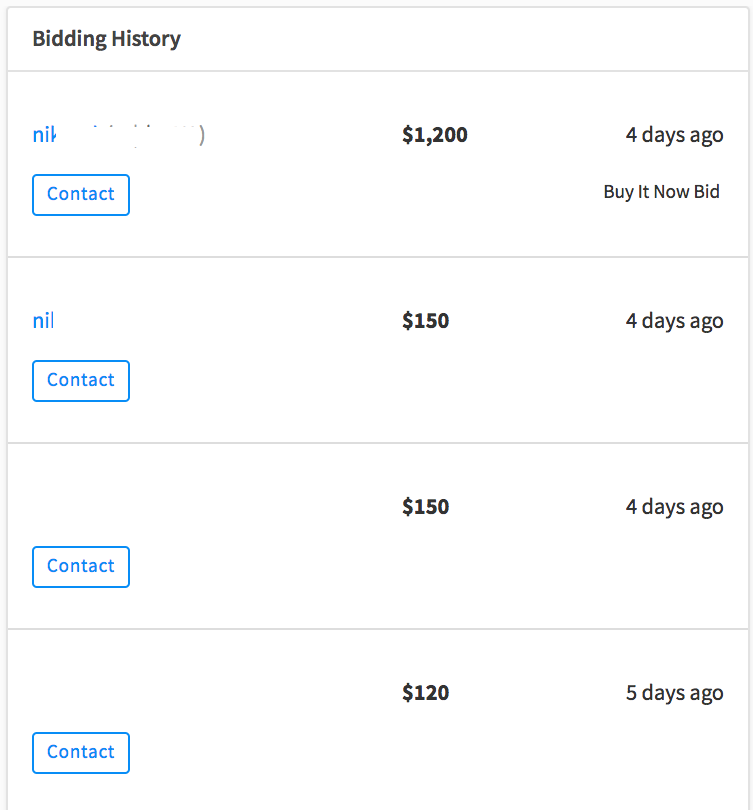Click the $150 amount beside the fully redacted name
The width and height of the screenshot is (753, 810).
pos(425,507)
